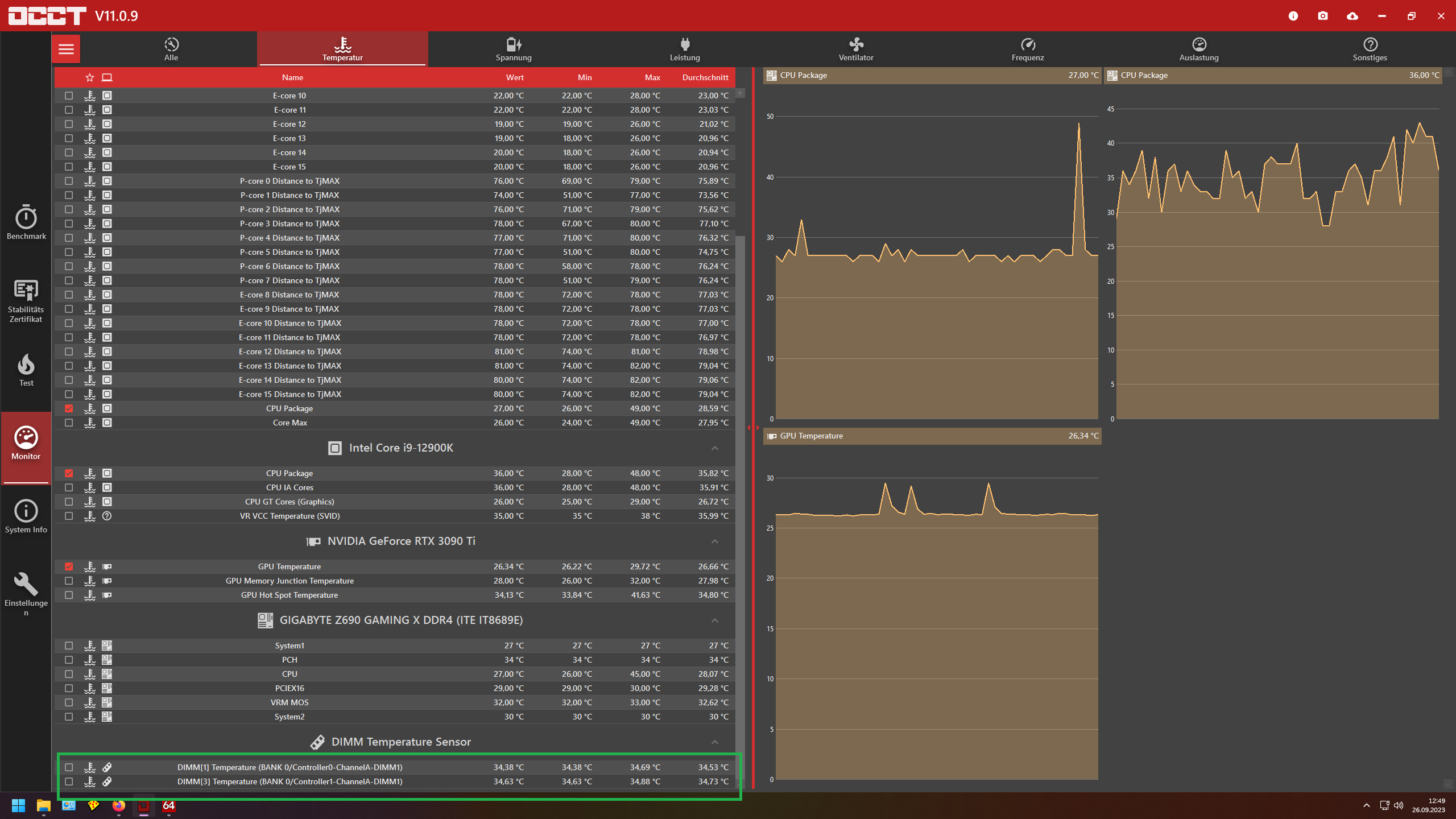The width and height of the screenshot is (1456, 819).
Task: Uncheck CPU Package 27,00 °C checkbox
Action: coord(69,408)
